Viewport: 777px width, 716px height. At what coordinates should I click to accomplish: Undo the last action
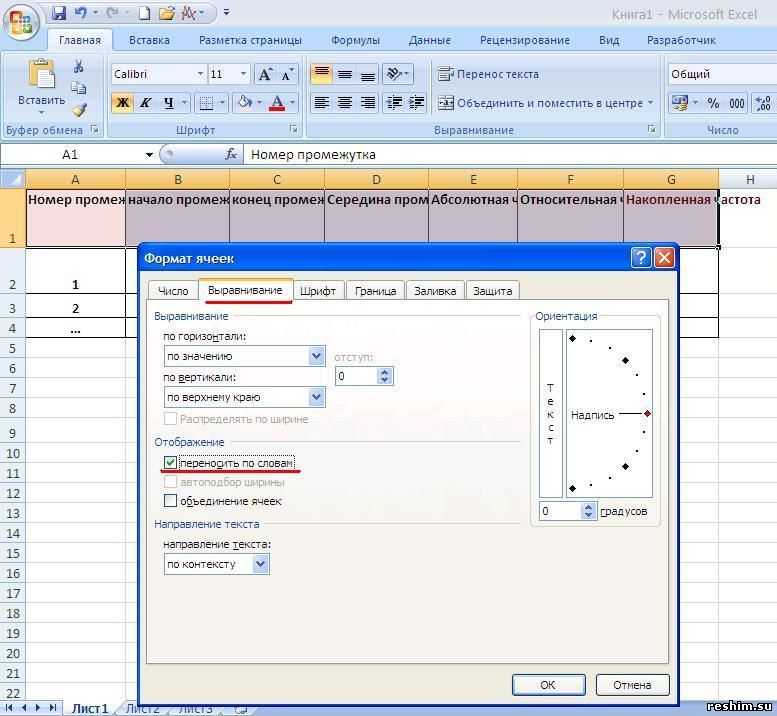(x=80, y=13)
